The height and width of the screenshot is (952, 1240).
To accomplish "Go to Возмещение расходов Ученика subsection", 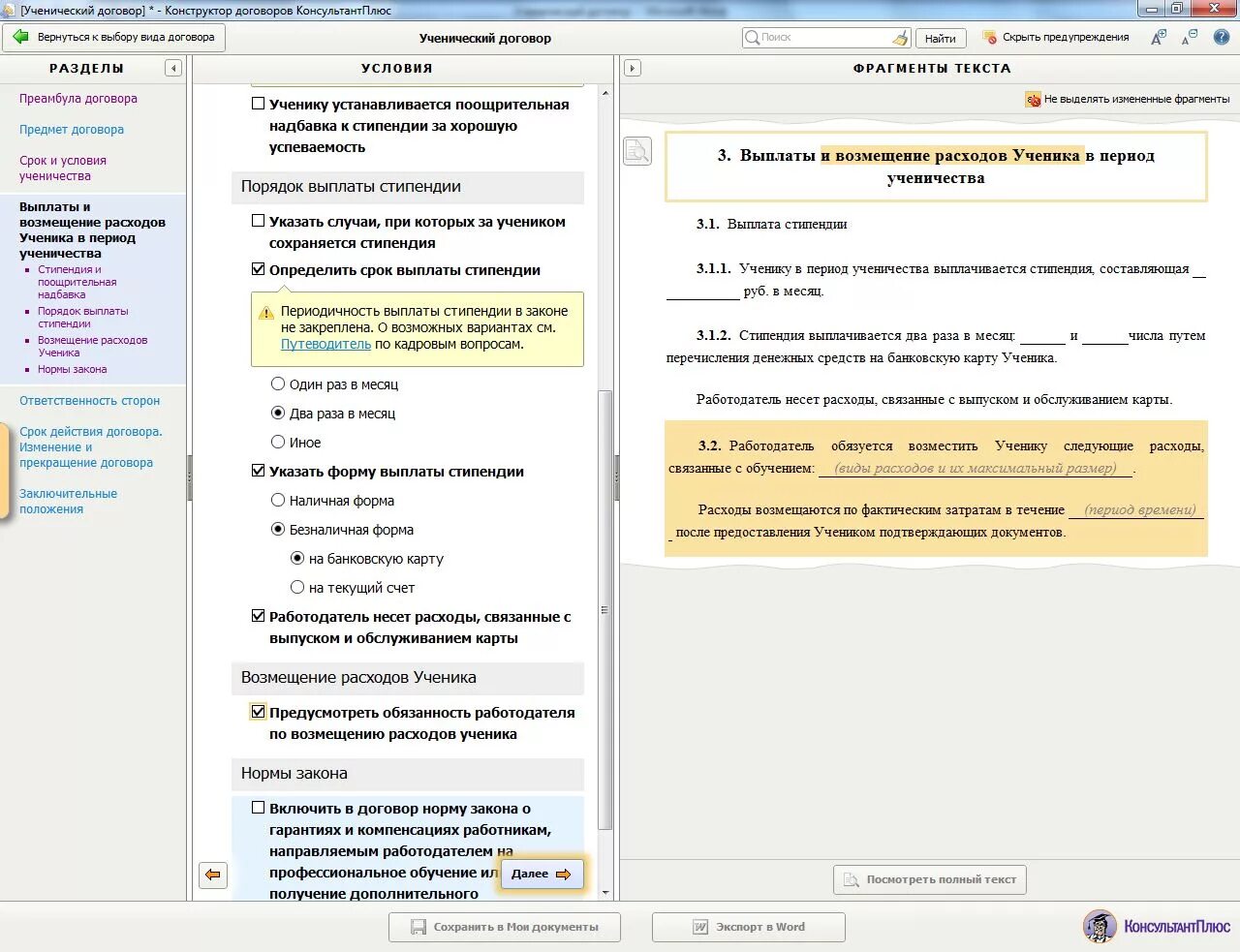I will [93, 347].
